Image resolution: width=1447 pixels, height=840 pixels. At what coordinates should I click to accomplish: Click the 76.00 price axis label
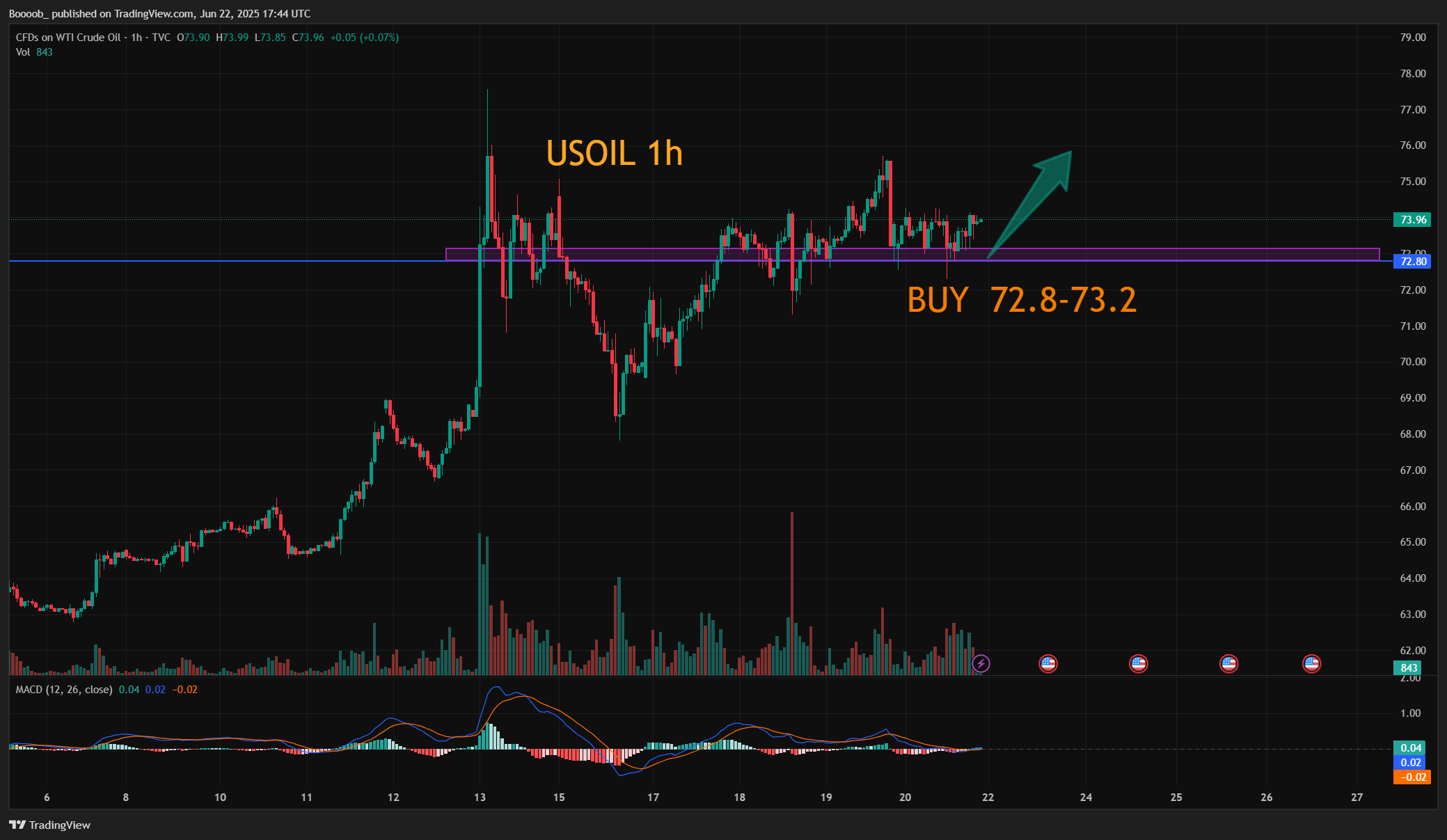(x=1413, y=145)
